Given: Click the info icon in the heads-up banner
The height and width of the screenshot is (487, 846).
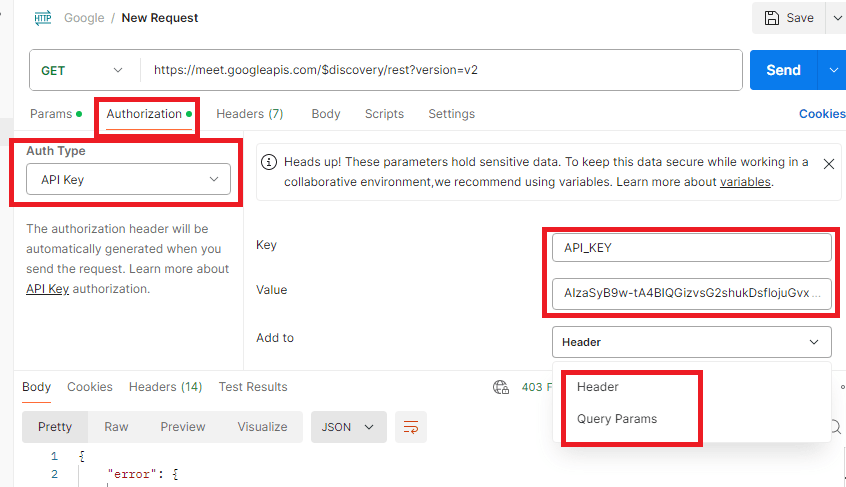Looking at the screenshot, I should point(269,162).
